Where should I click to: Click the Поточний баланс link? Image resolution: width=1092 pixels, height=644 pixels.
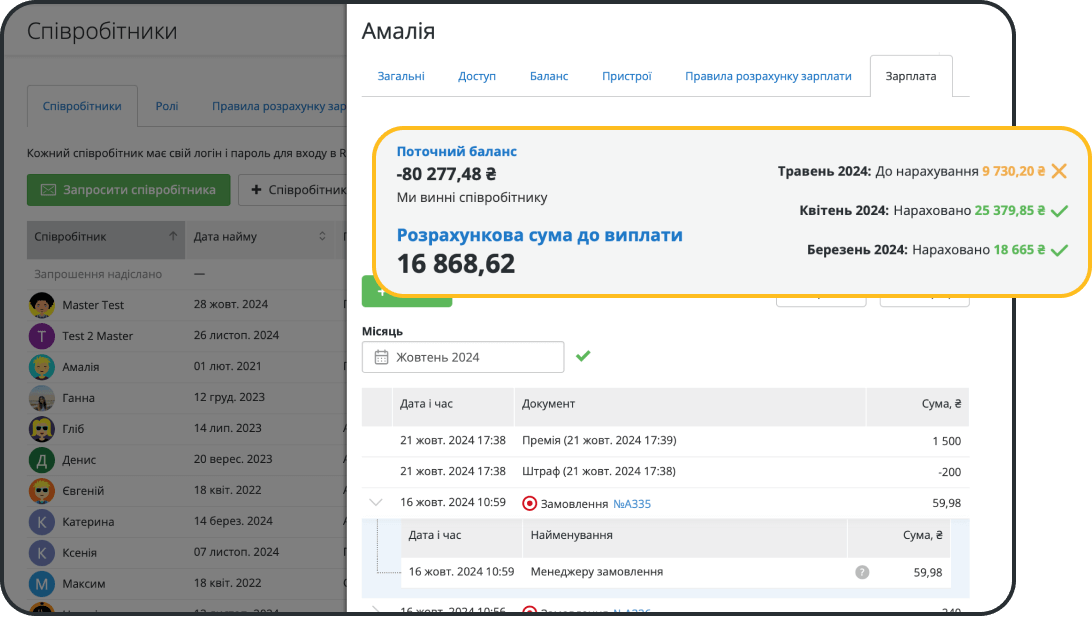point(456,152)
